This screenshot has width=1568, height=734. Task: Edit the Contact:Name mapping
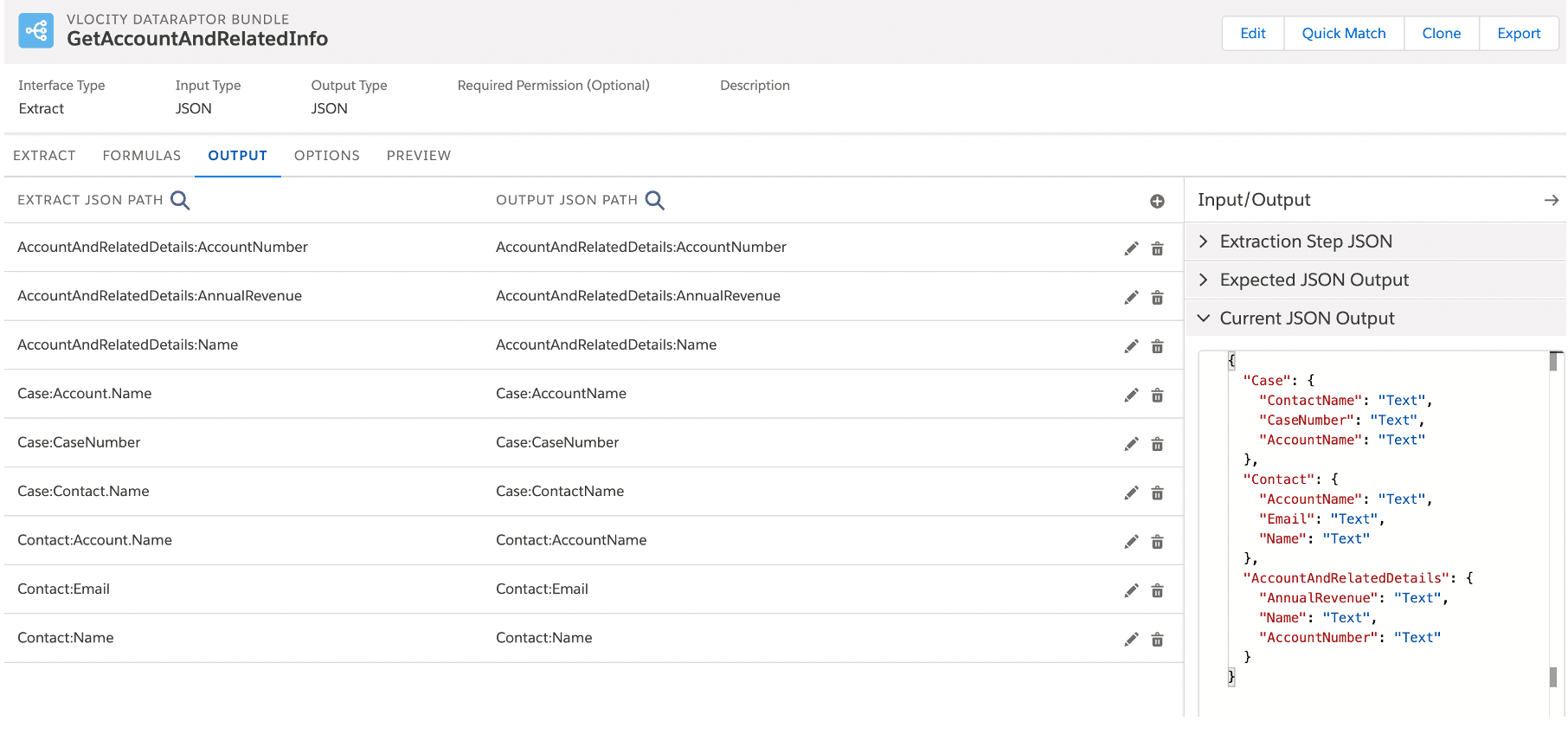tap(1131, 640)
